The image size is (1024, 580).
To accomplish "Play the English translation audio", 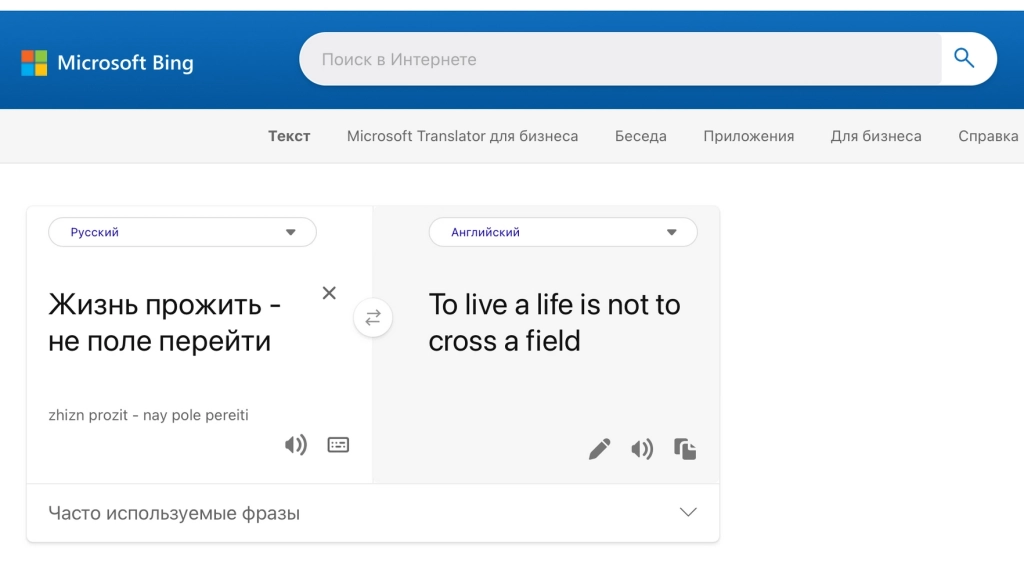I will coord(642,449).
